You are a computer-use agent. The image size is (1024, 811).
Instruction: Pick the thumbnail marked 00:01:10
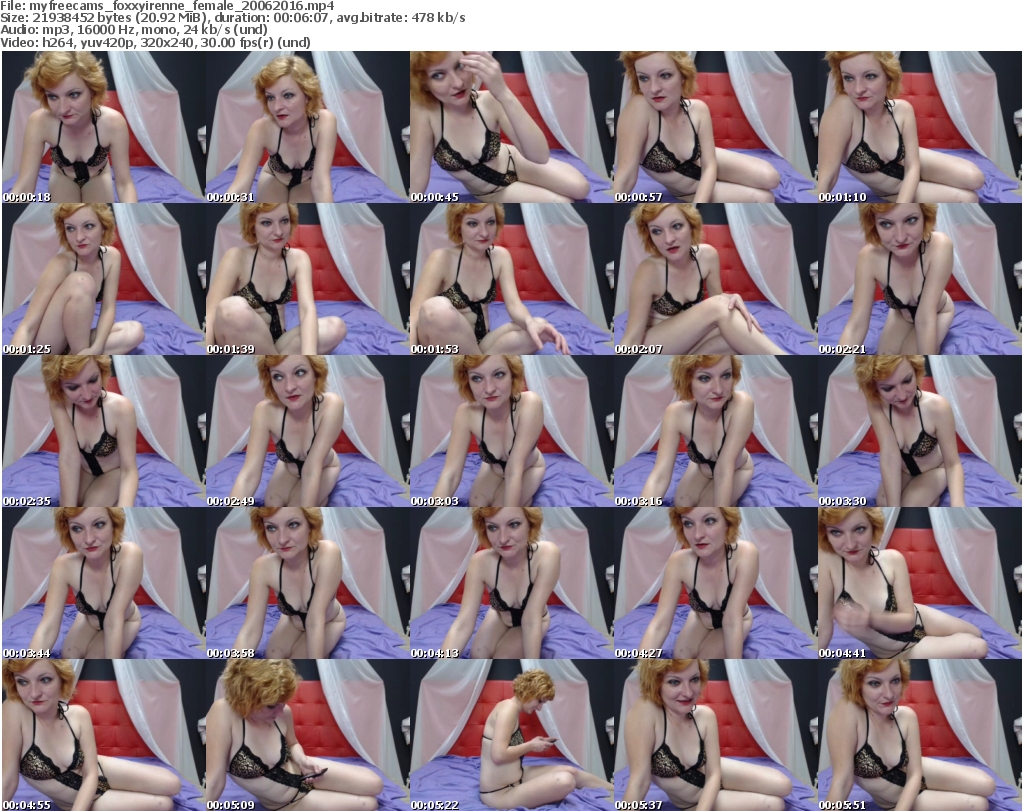click(x=920, y=127)
